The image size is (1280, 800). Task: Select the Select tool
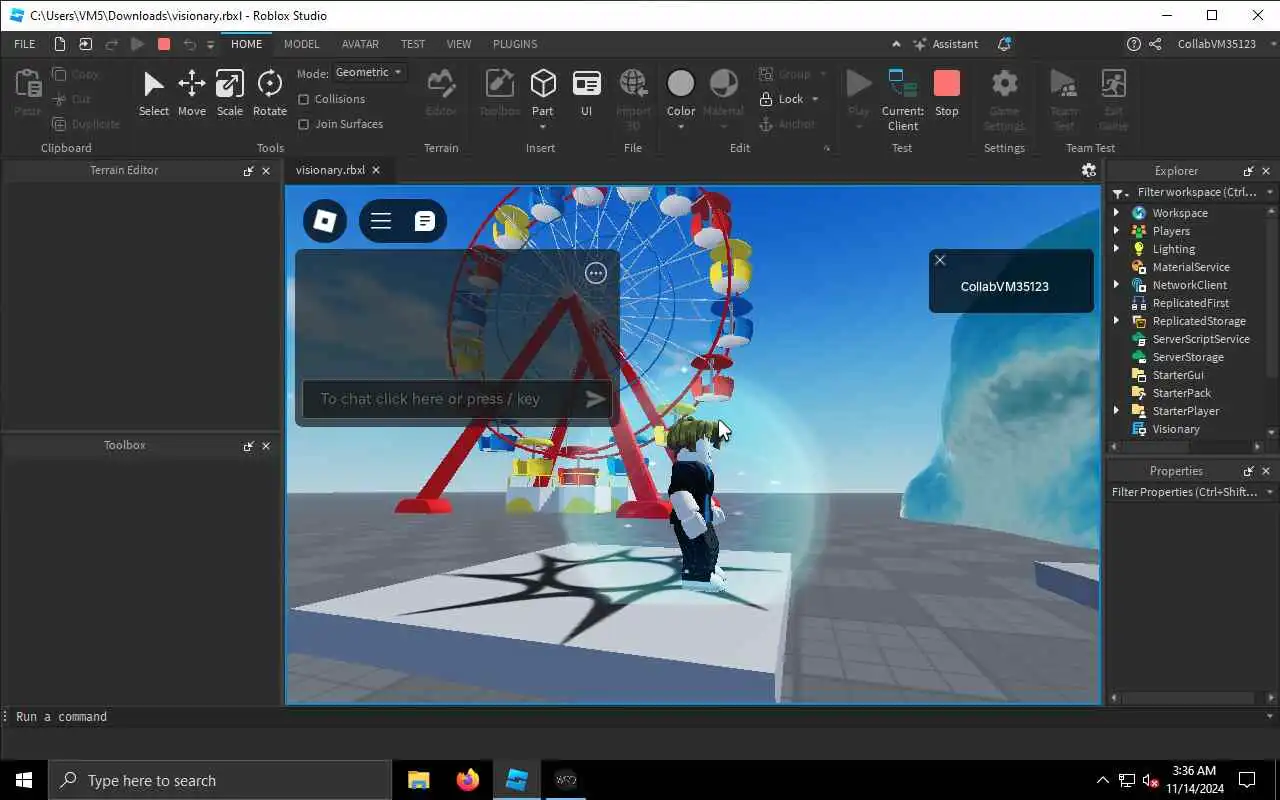pyautogui.click(x=153, y=93)
